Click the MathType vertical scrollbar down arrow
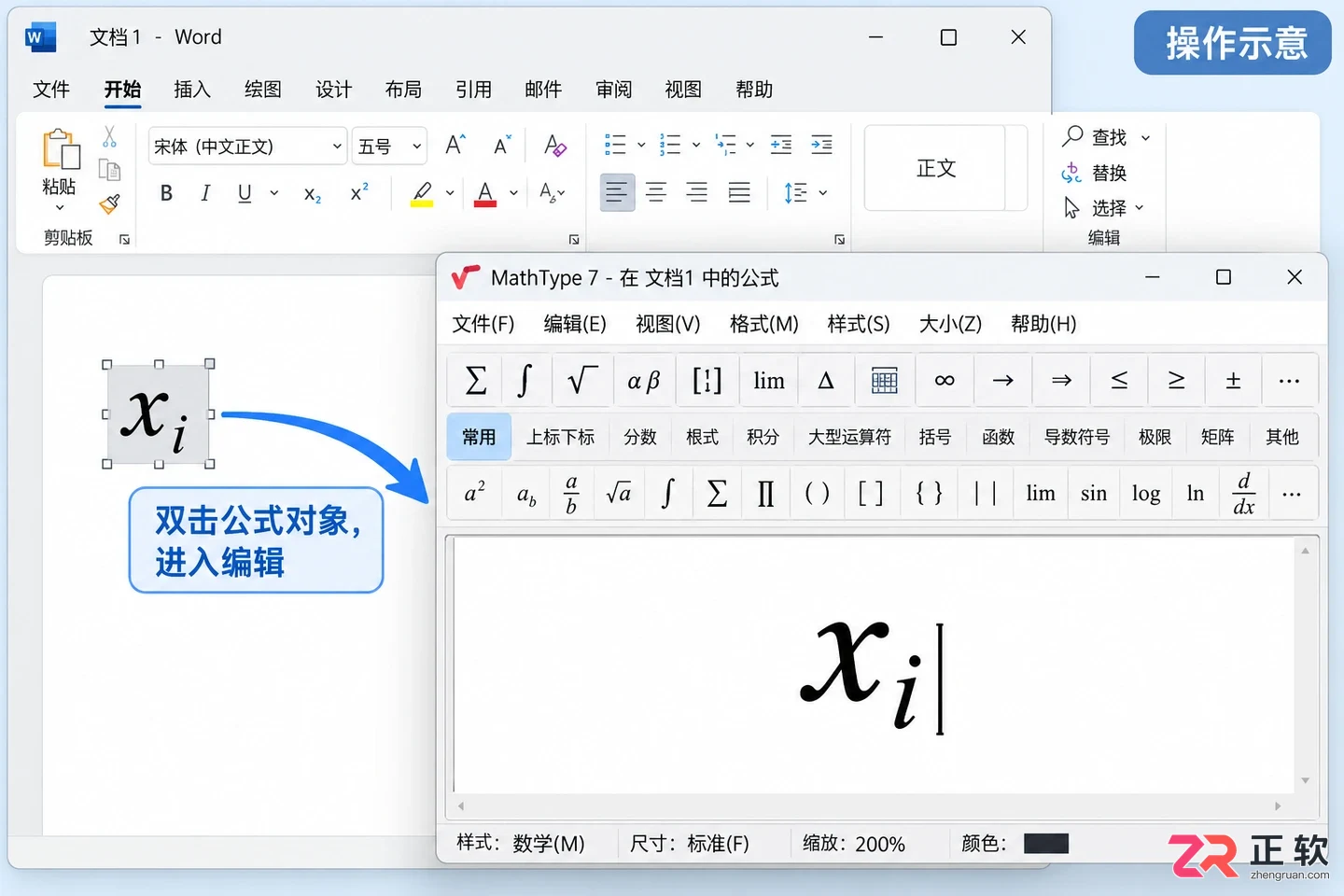 pyautogui.click(x=1305, y=780)
